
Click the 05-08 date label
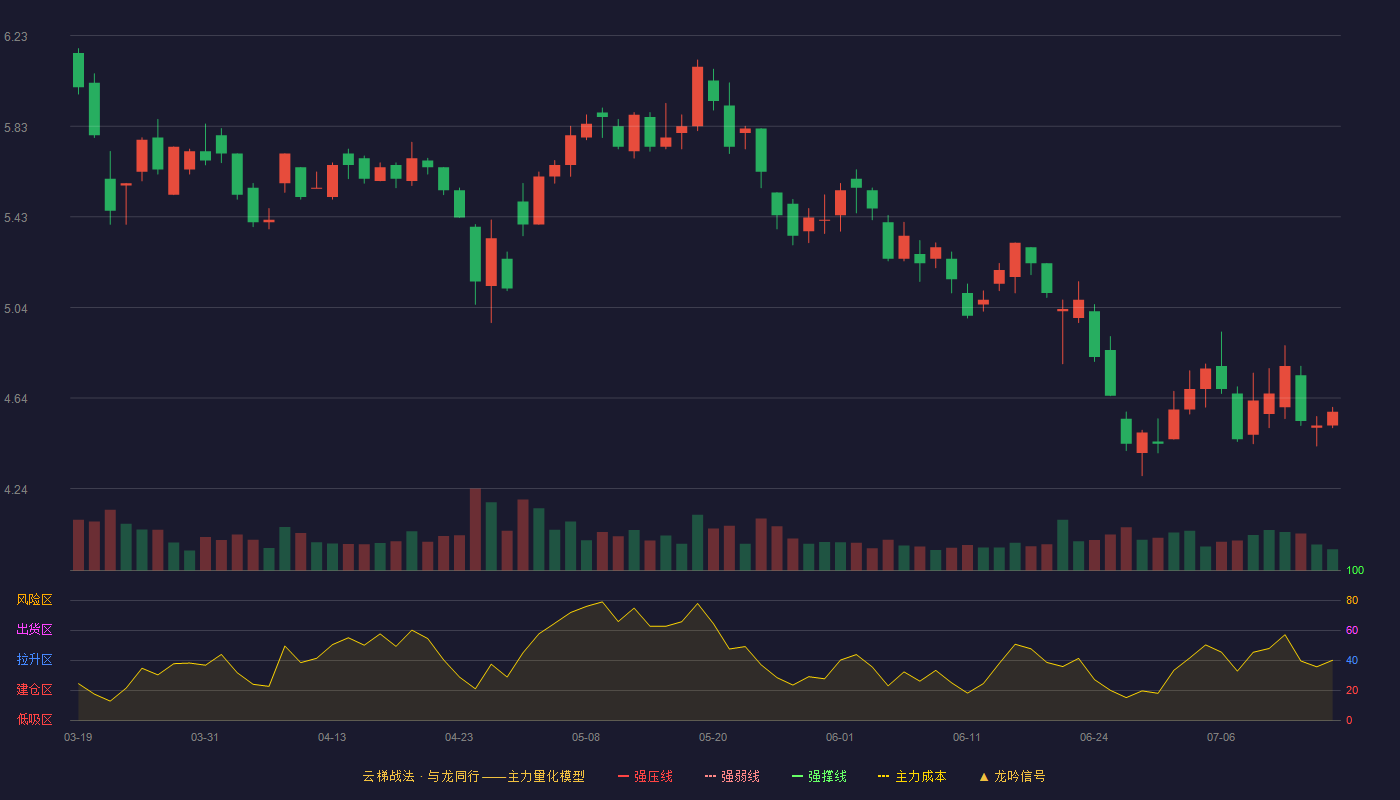coord(586,737)
